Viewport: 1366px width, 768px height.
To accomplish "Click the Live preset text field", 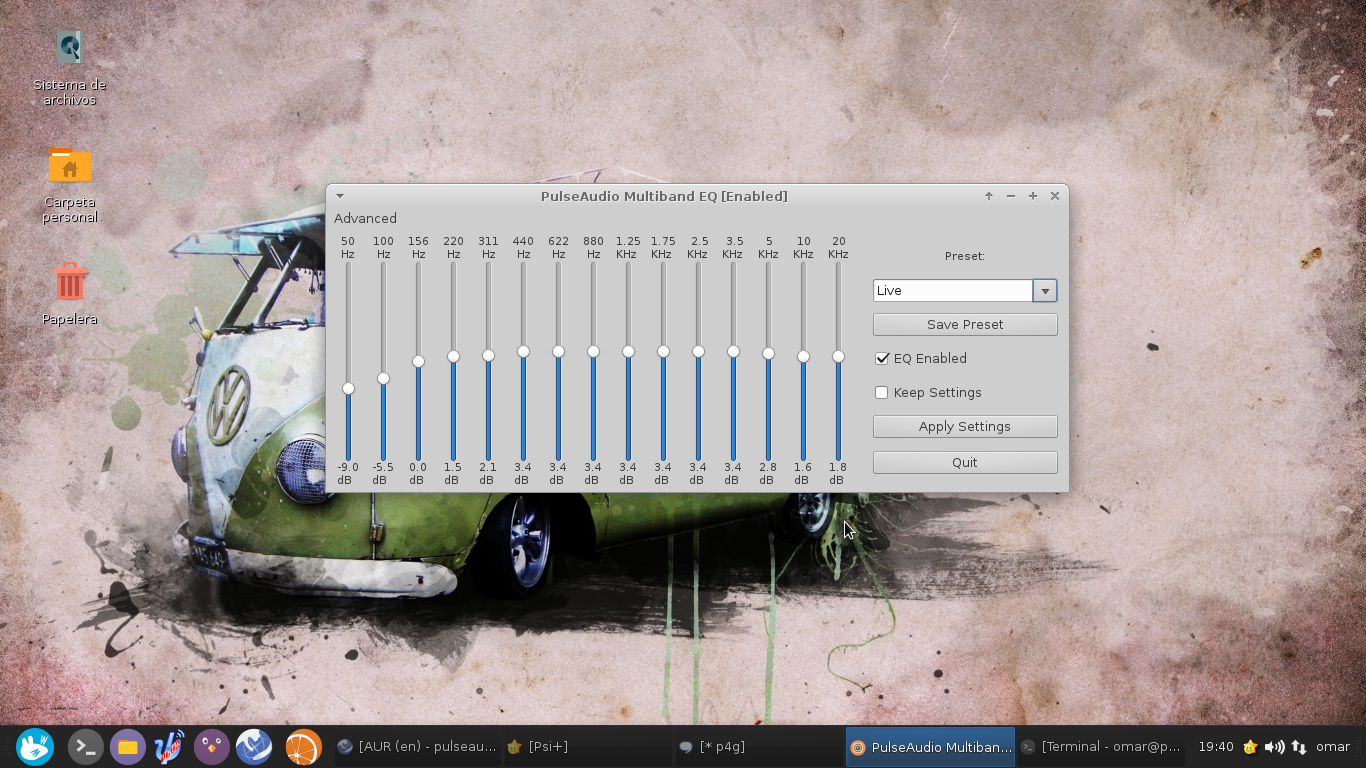I will coord(953,291).
